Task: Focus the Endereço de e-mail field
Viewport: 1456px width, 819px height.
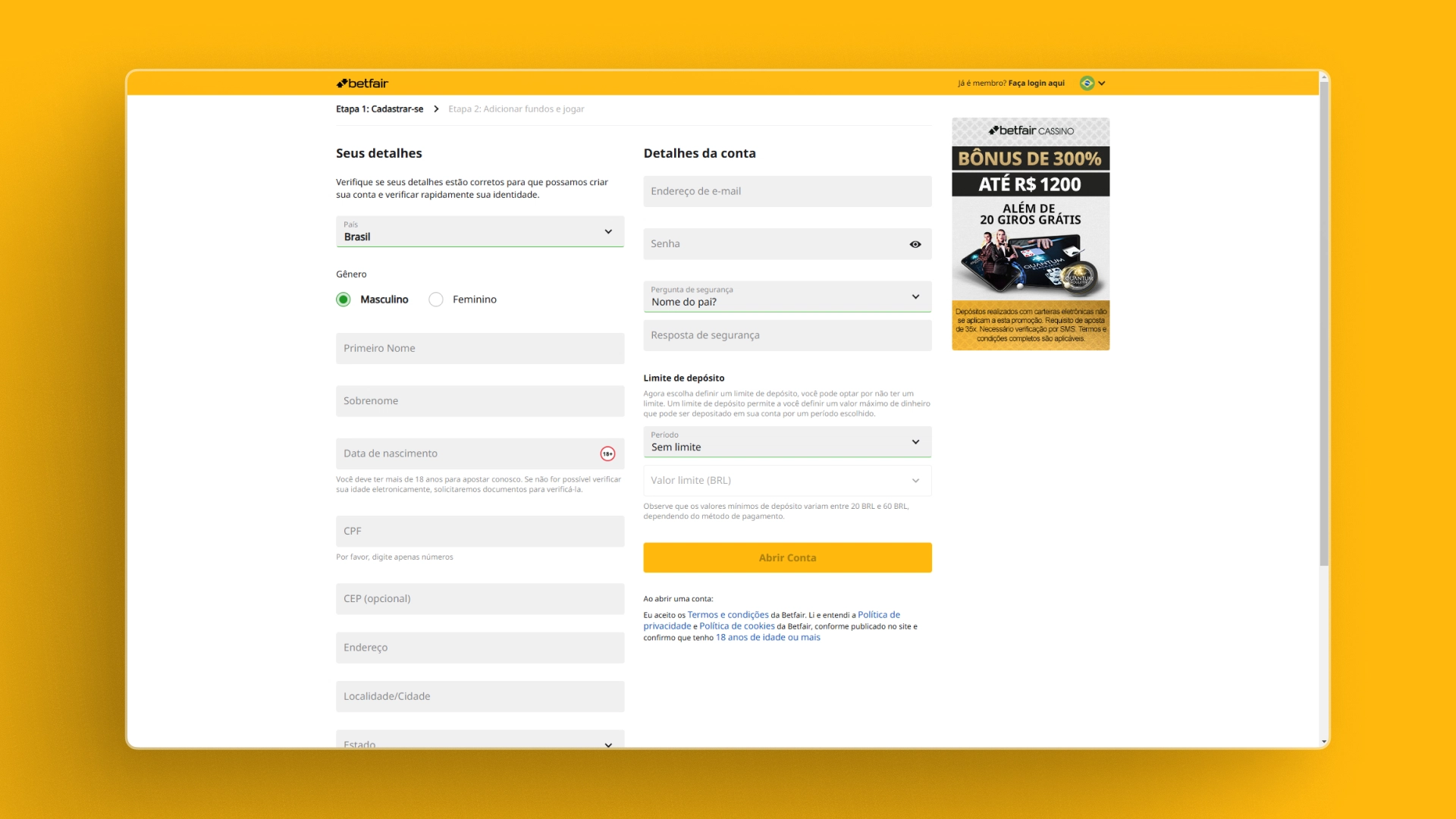Action: [x=787, y=191]
